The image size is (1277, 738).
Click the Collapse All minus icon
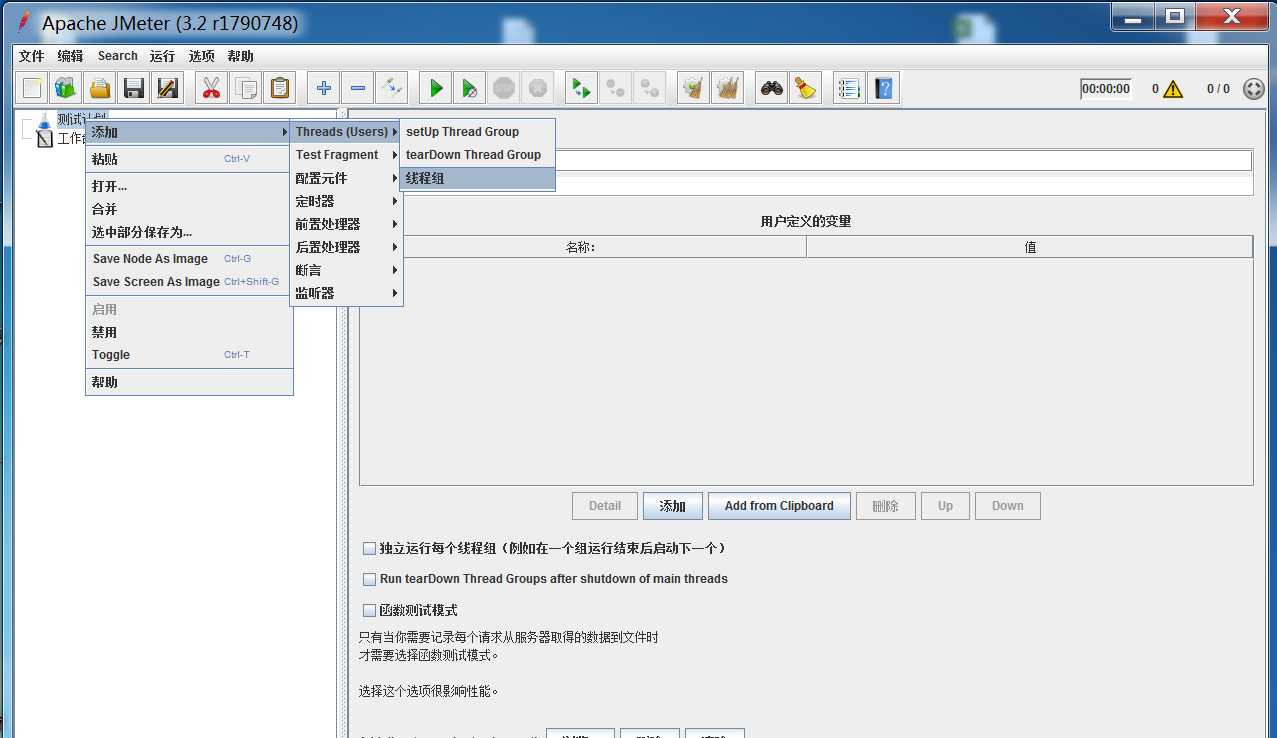pos(357,88)
